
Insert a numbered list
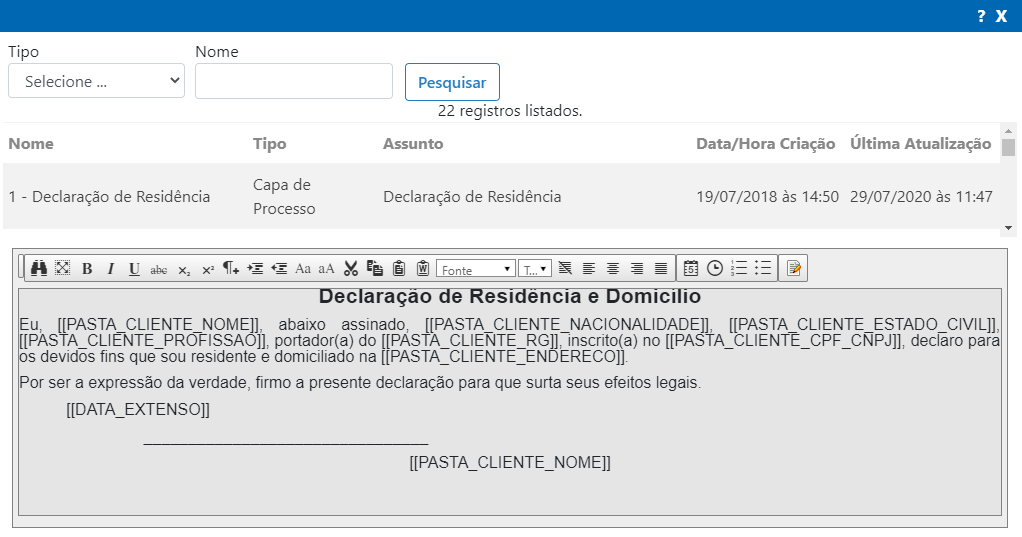click(739, 268)
